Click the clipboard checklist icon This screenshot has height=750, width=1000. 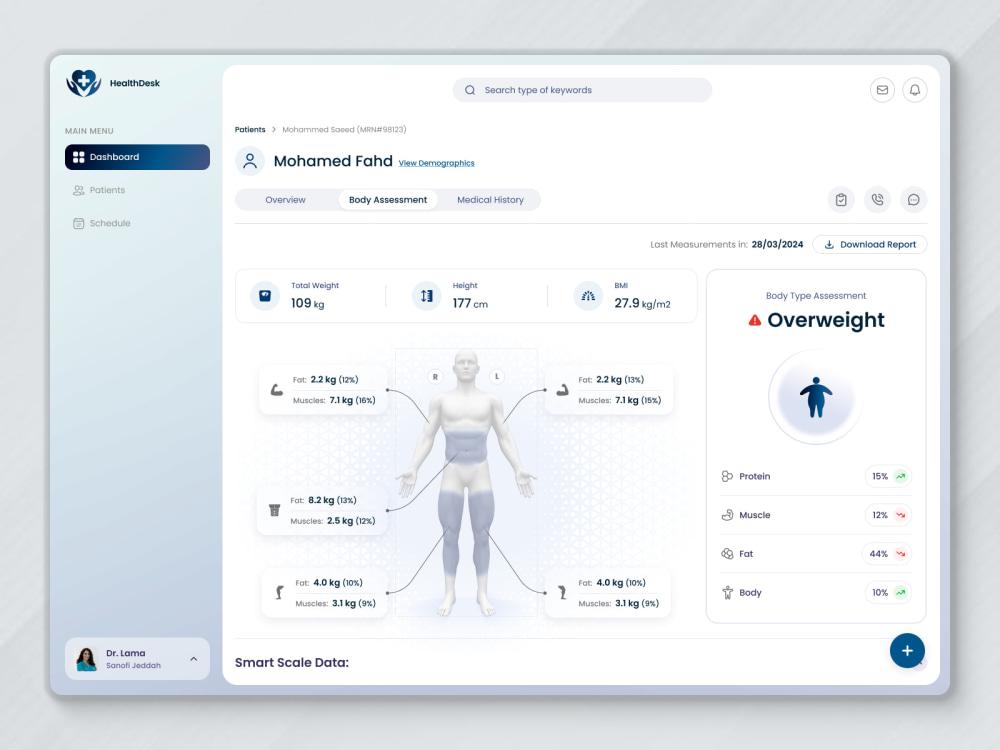coord(841,200)
